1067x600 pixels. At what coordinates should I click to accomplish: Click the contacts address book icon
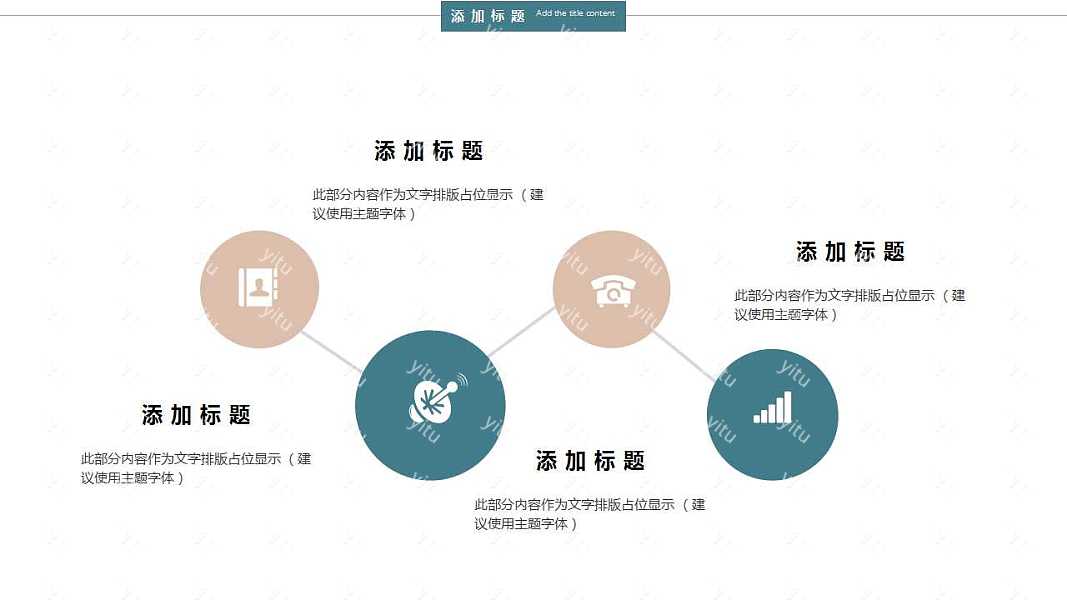point(258,288)
